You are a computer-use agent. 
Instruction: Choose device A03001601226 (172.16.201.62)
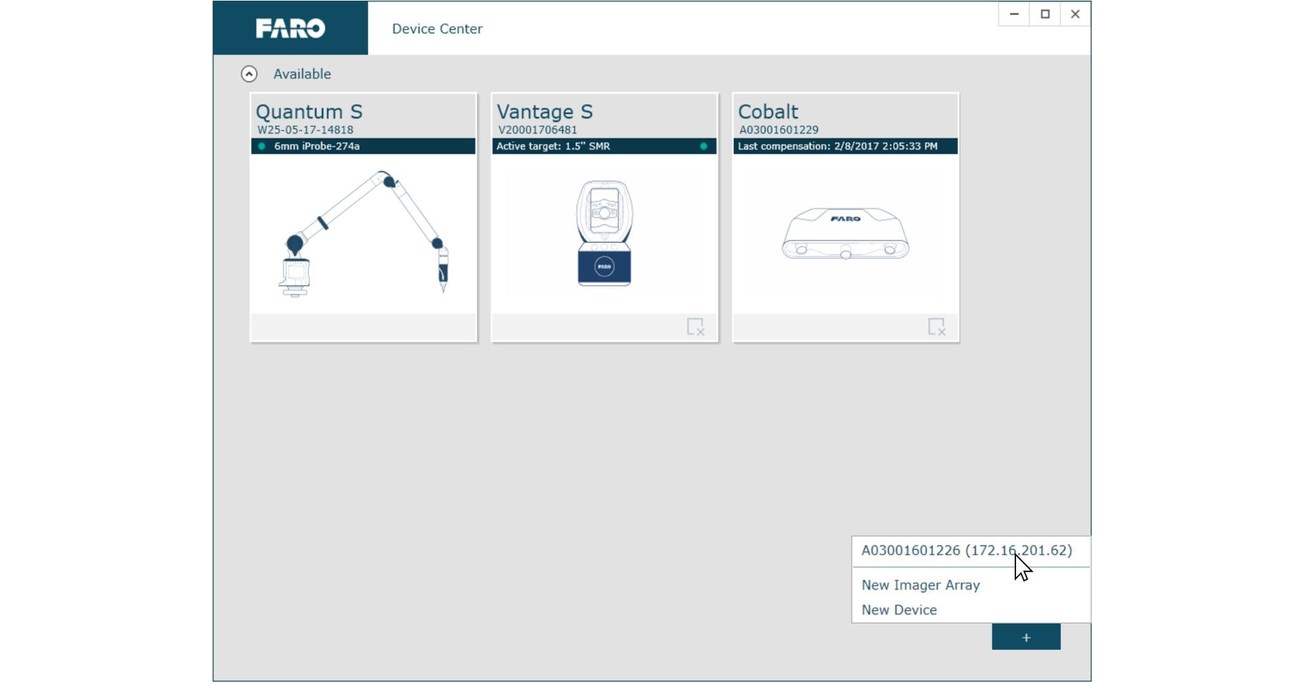pos(965,550)
